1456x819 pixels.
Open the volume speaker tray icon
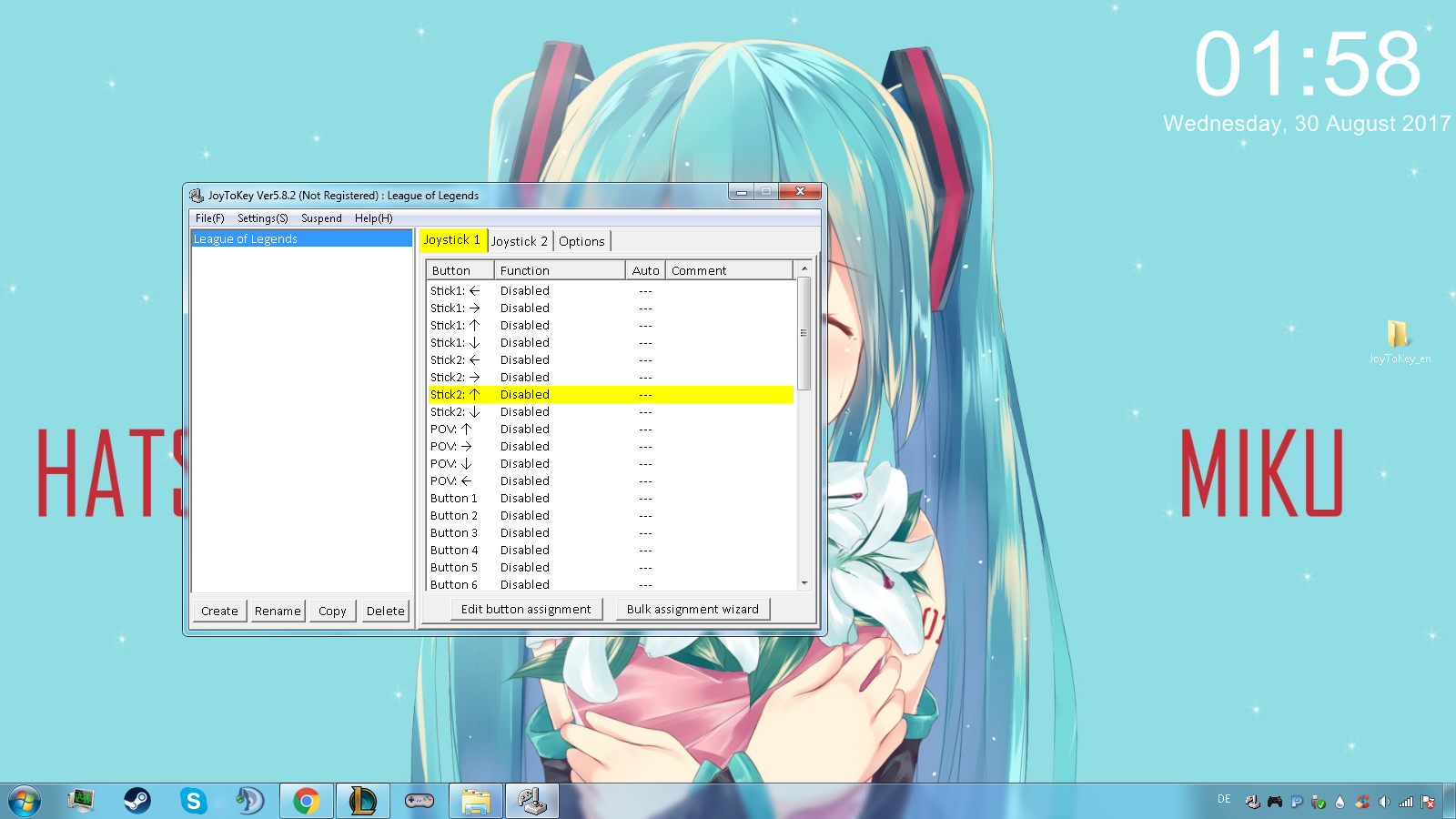pos(1384,802)
